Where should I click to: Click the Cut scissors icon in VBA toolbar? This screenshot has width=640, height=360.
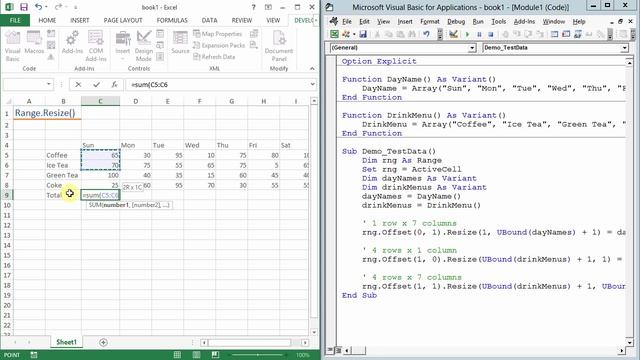pyautogui.click(x=377, y=34)
